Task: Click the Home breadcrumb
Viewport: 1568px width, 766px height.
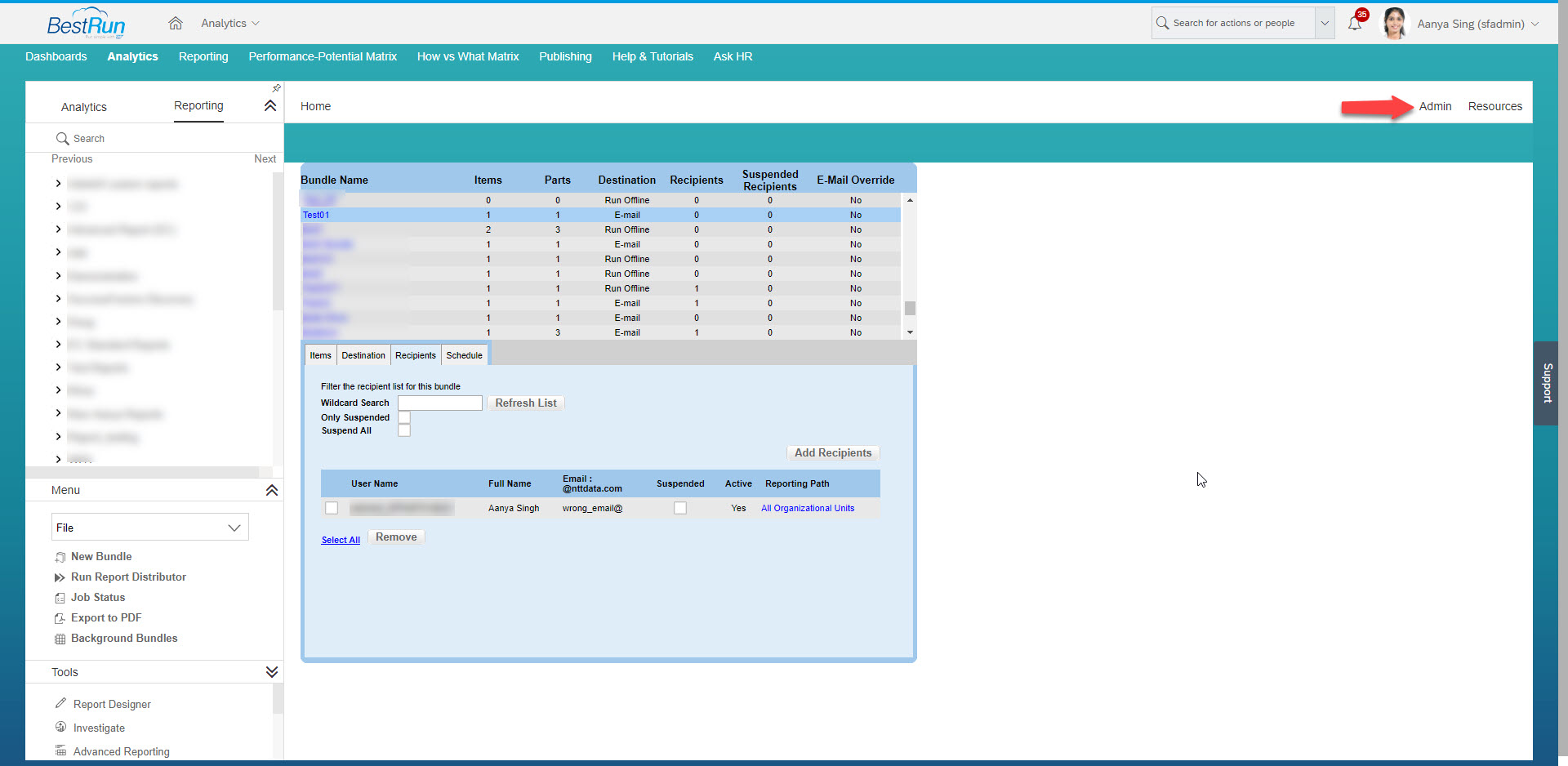Action: (315, 106)
